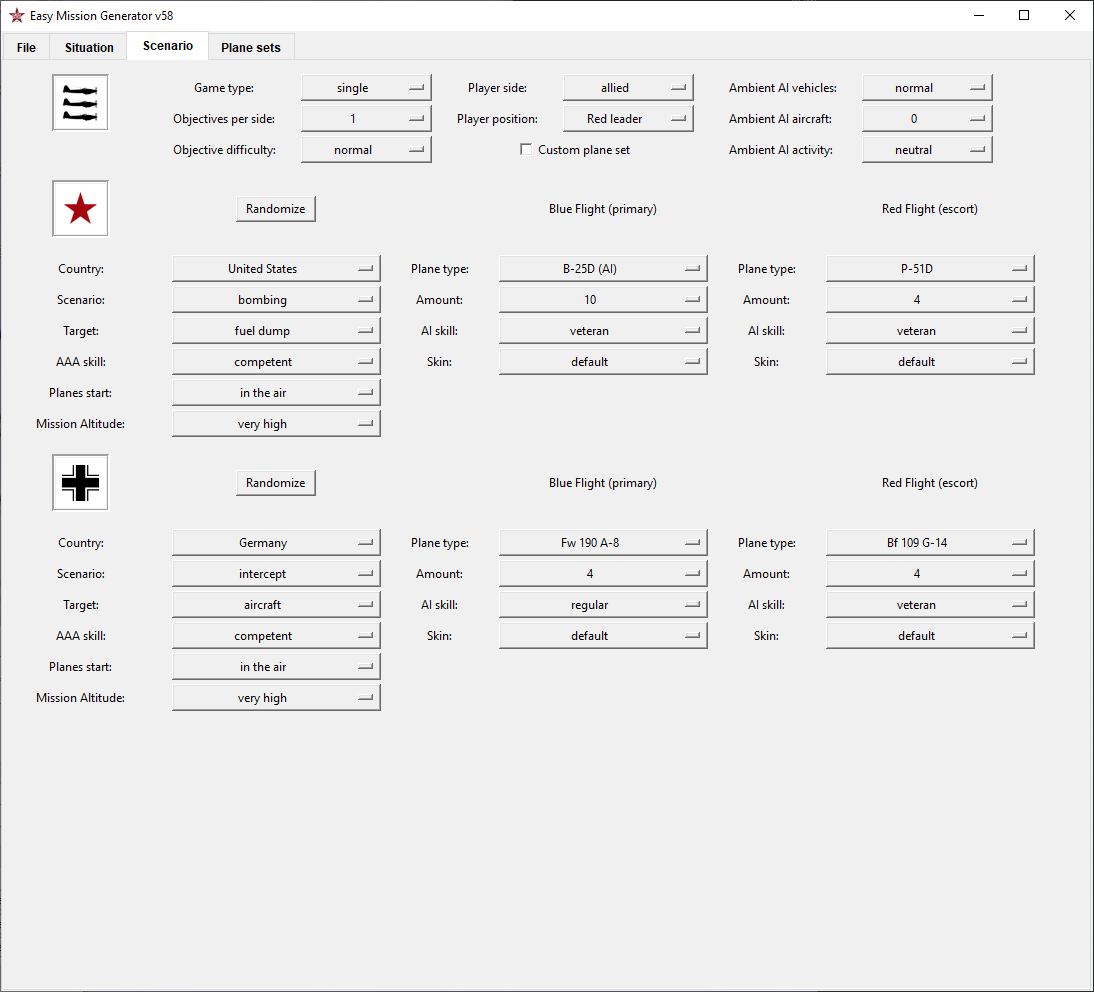Open Allied Red Flight AI skill dropdown
The image size is (1094, 992).
tap(930, 331)
